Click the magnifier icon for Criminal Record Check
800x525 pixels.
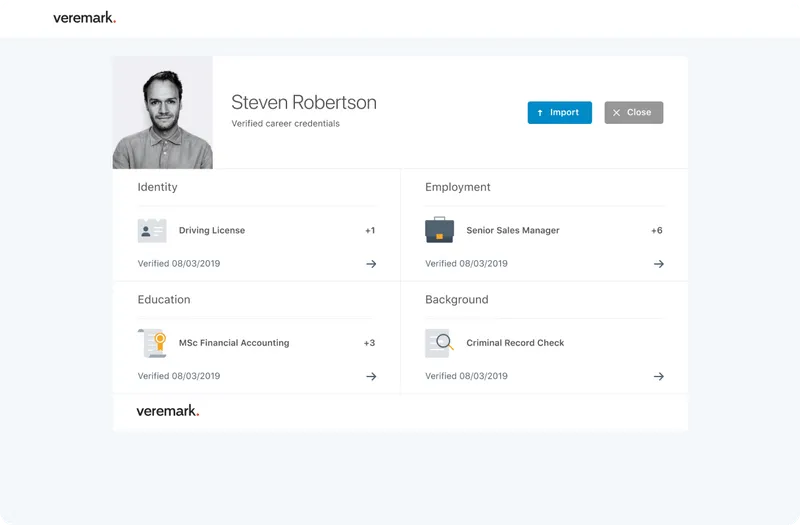tap(439, 343)
